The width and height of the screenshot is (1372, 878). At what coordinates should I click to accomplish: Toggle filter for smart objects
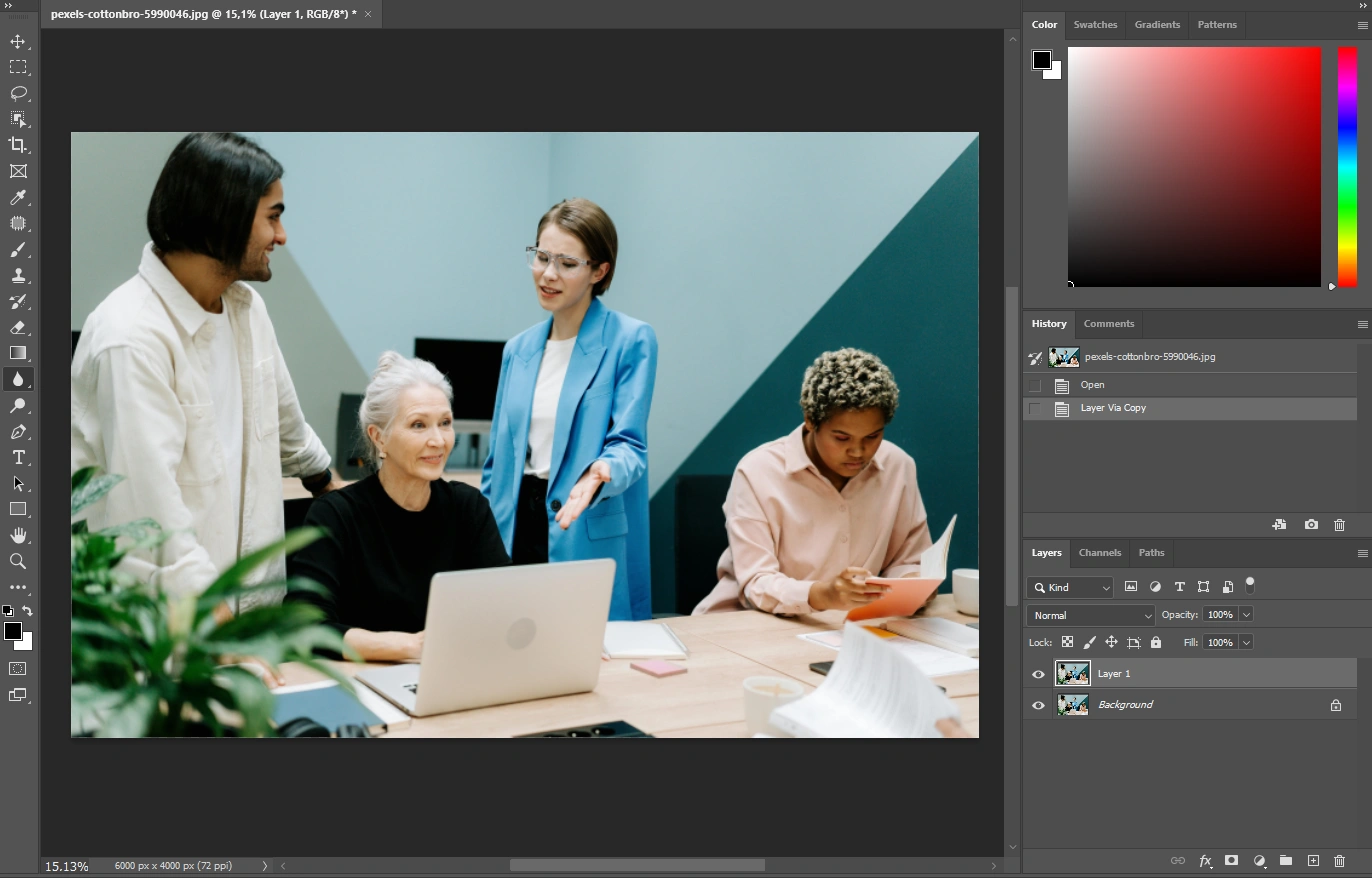pos(1227,587)
